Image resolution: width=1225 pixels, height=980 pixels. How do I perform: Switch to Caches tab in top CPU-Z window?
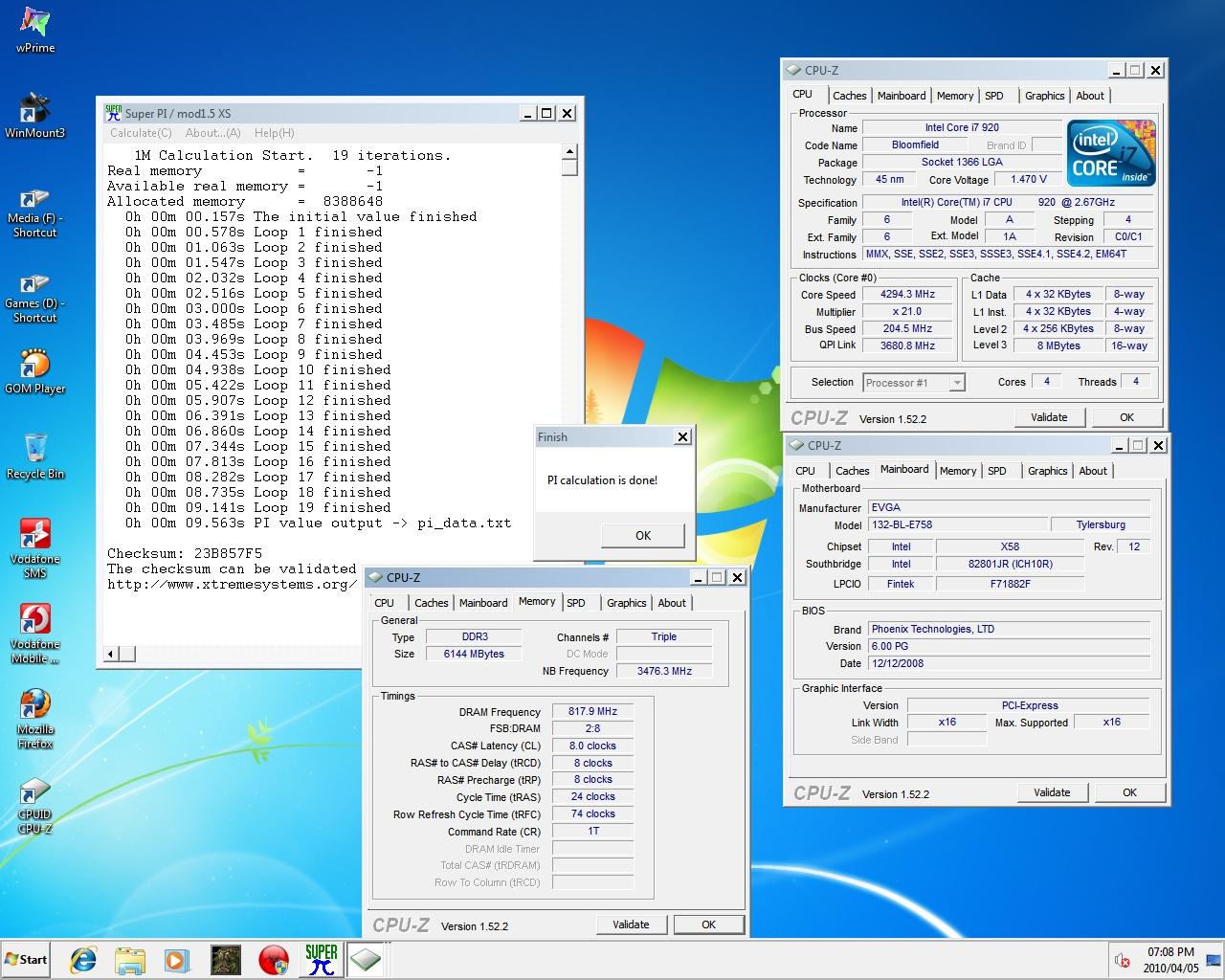[849, 96]
